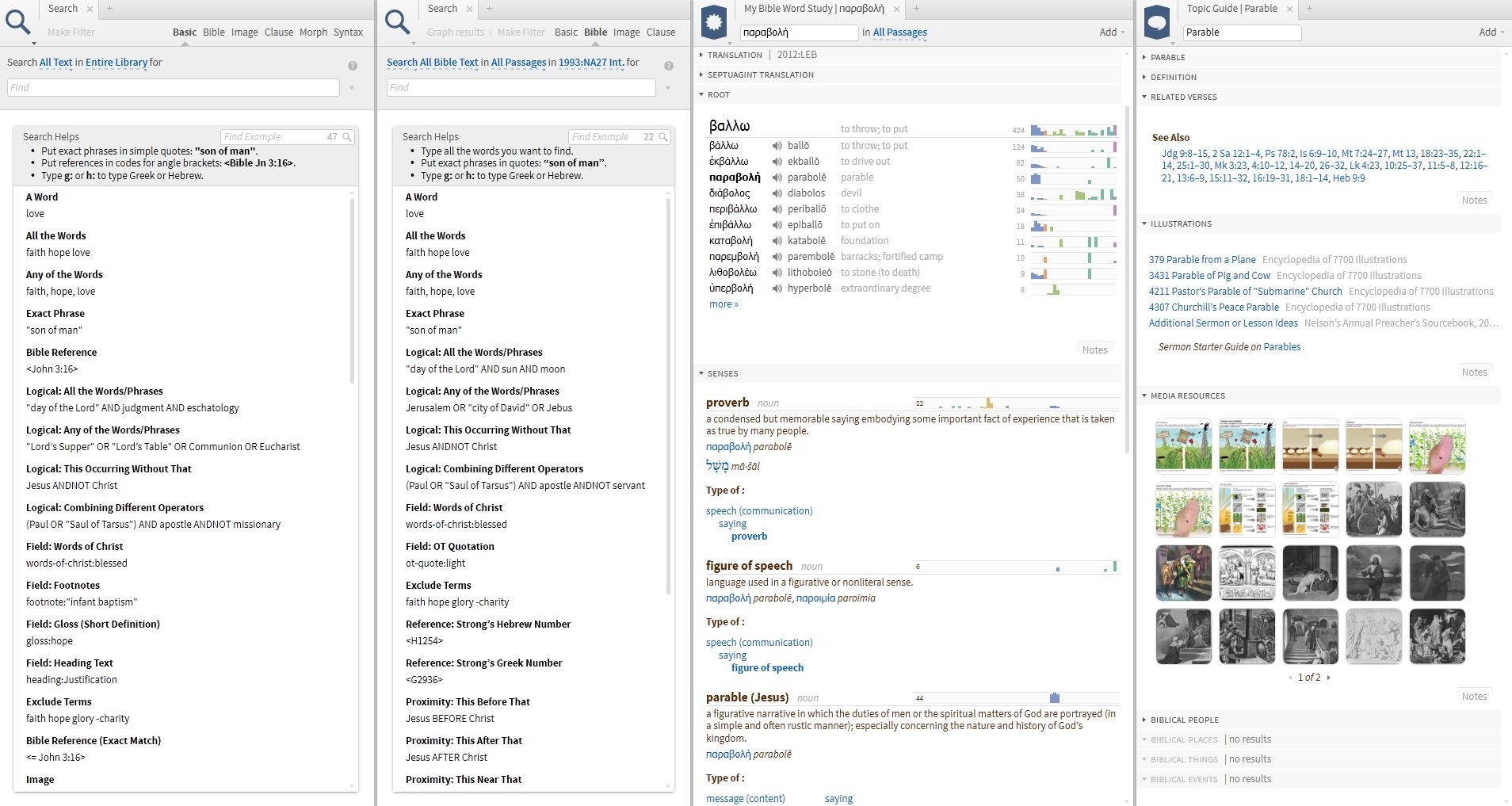The image size is (1512, 806).
Task: Click the magnifier icon in the first Search panel
Action: pos(17,21)
